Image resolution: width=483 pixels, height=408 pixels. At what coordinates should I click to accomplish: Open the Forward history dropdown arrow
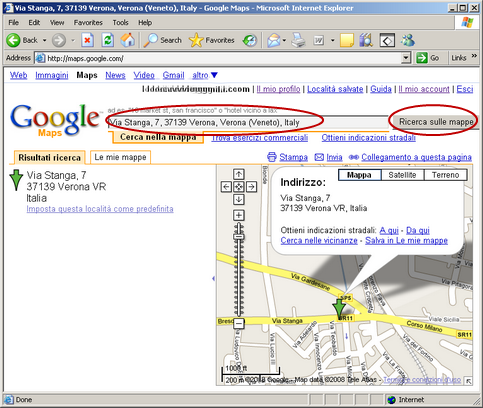pos(73,41)
